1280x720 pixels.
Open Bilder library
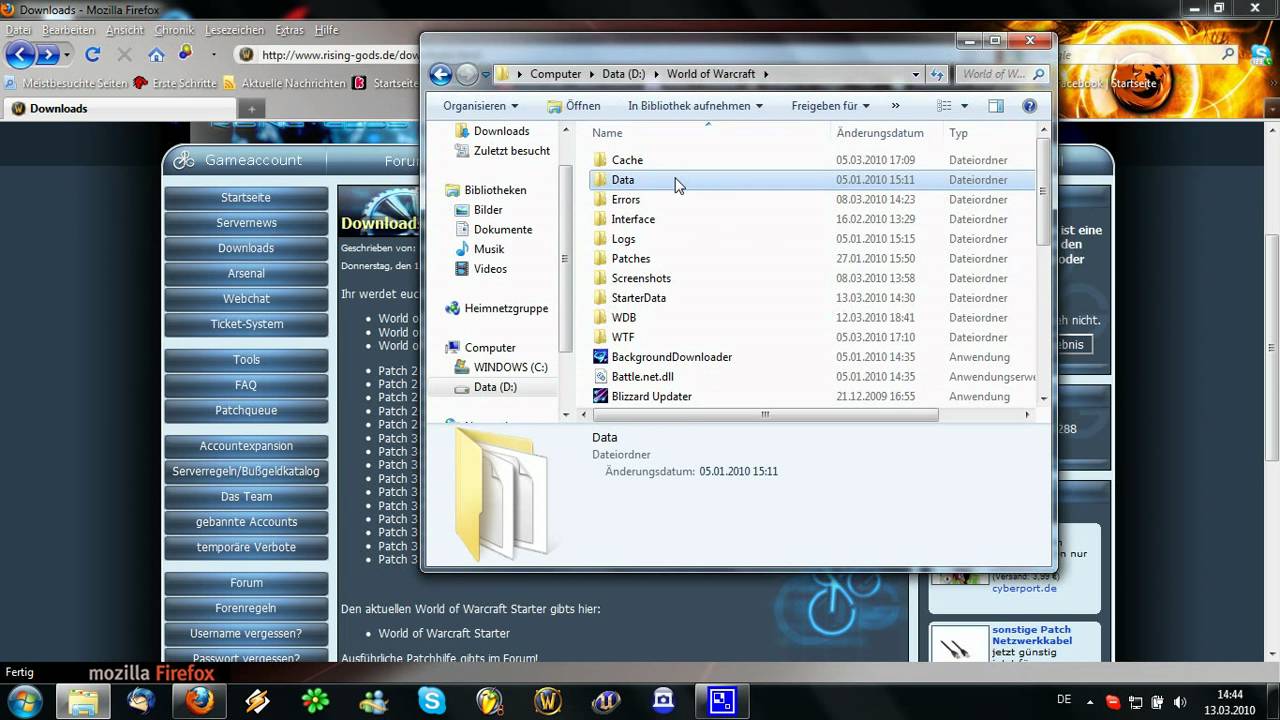tap(488, 210)
